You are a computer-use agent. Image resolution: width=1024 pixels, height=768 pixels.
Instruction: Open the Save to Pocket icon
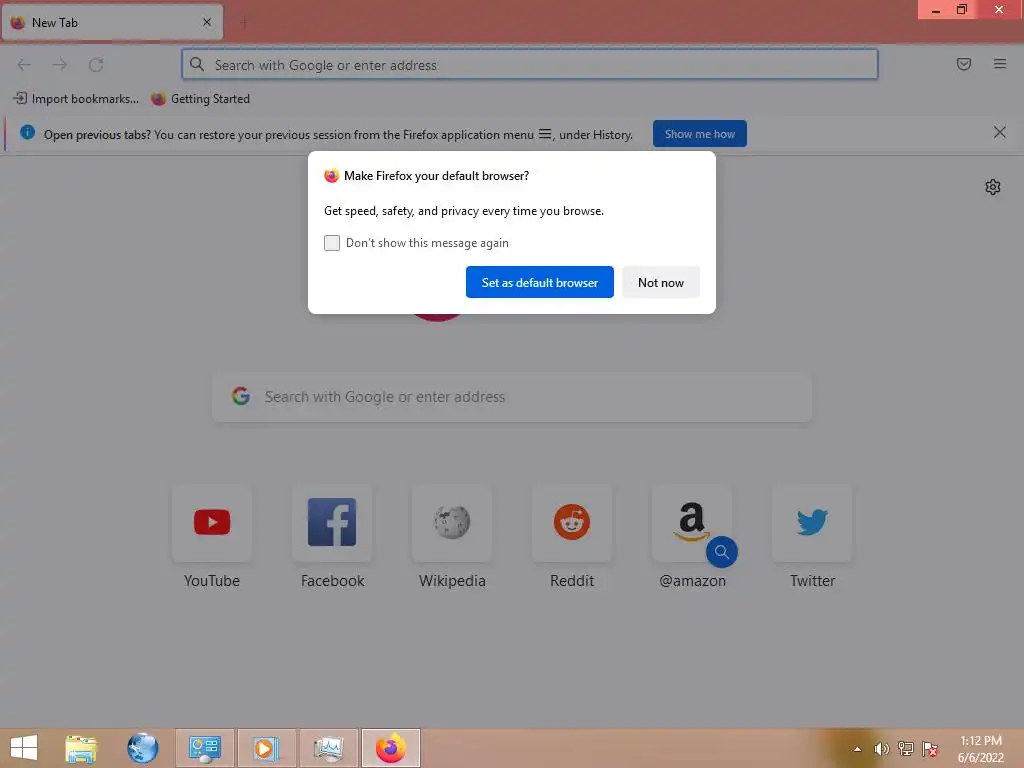pos(964,64)
